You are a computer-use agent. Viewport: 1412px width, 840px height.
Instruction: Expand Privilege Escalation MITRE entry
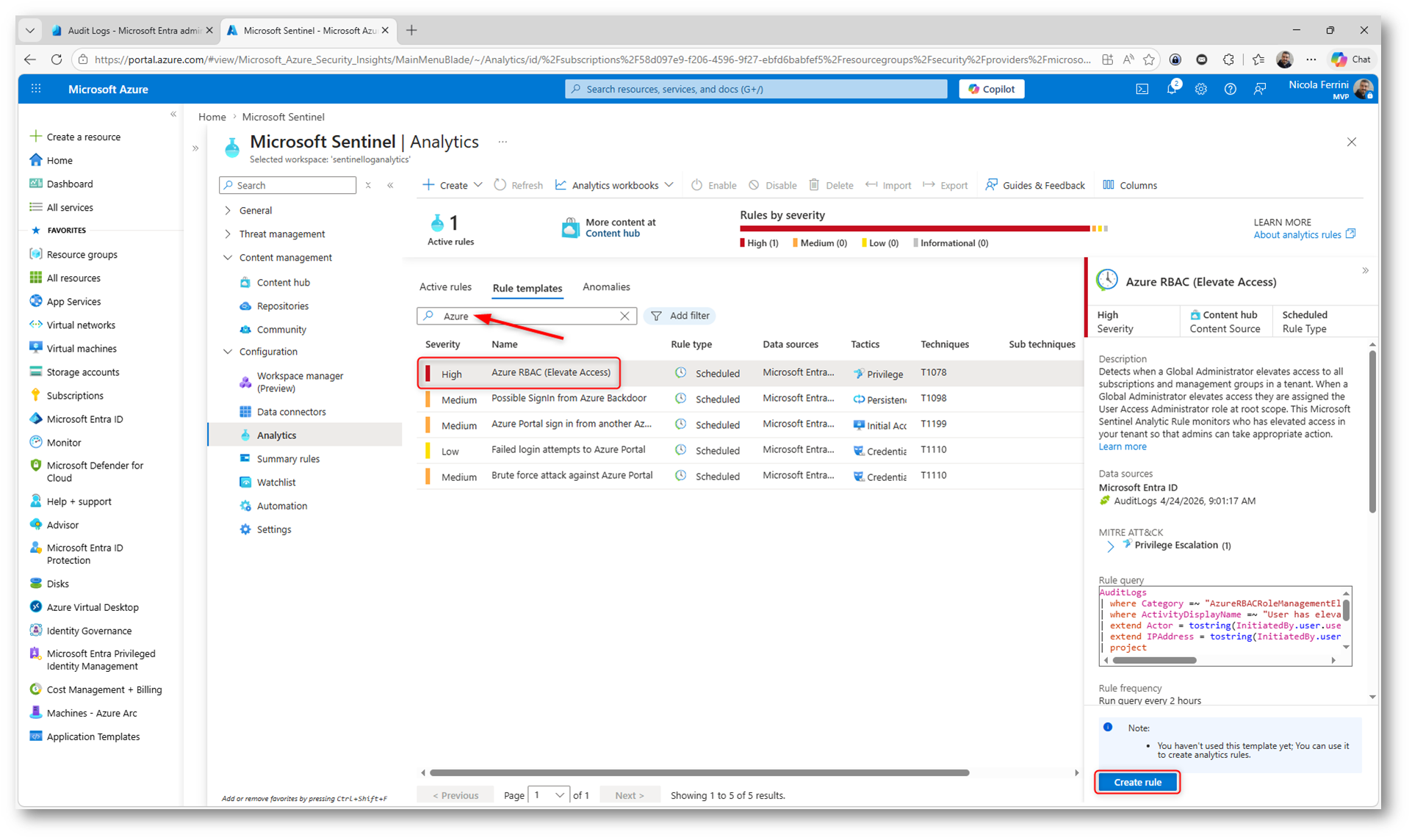[x=1110, y=546]
